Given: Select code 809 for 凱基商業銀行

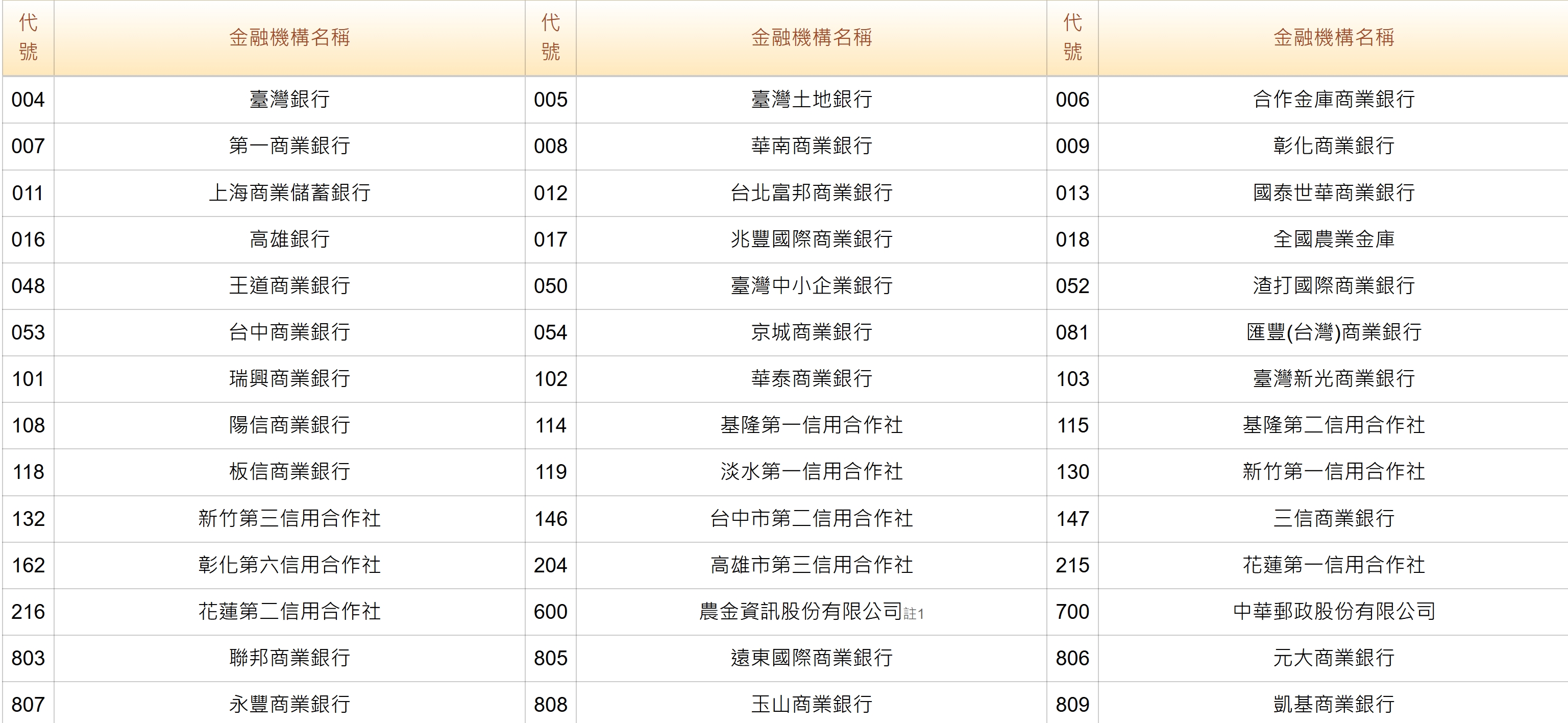Looking at the screenshot, I should click(x=1072, y=705).
